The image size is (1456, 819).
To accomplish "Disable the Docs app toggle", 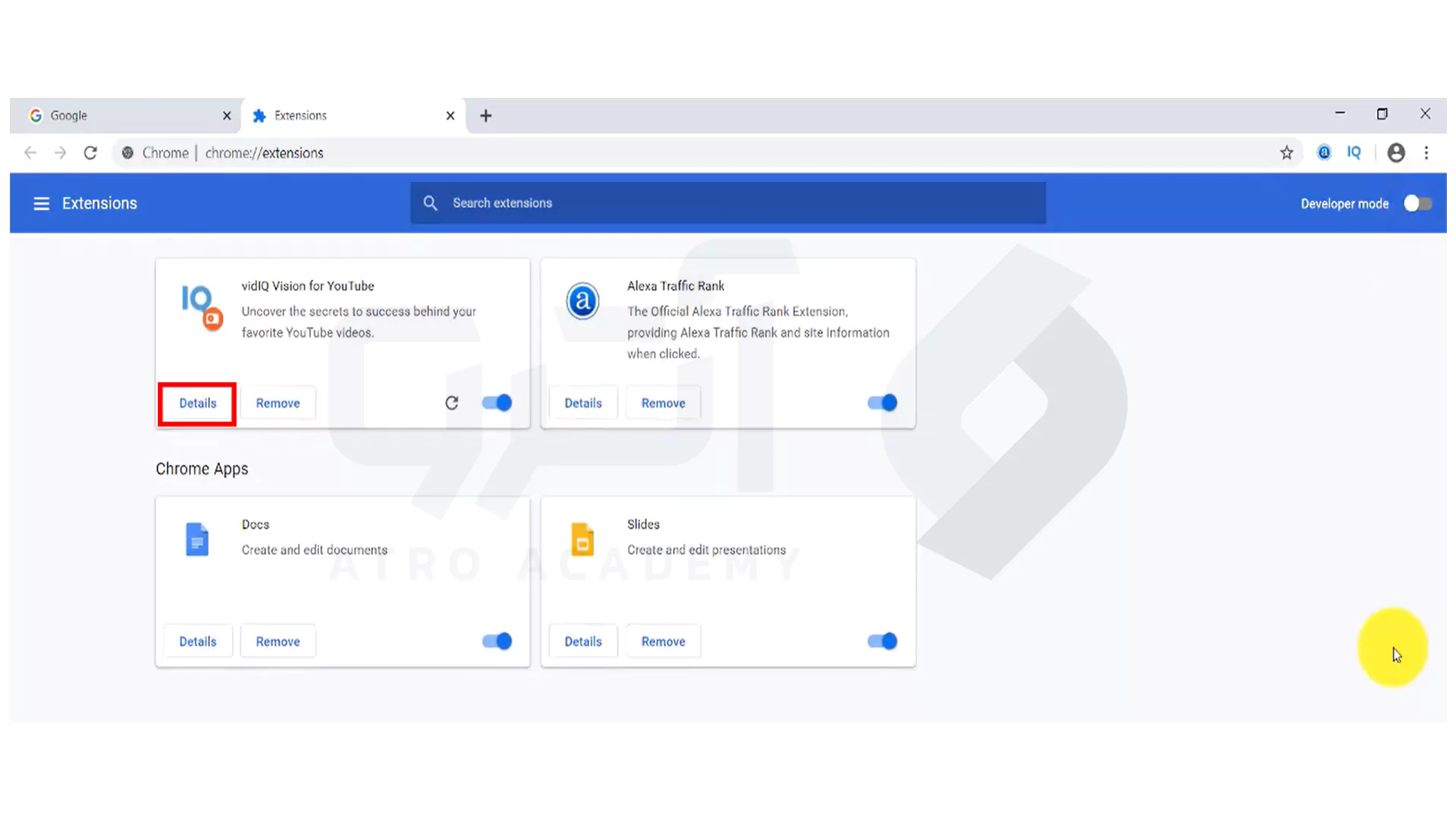I will pos(497,642).
